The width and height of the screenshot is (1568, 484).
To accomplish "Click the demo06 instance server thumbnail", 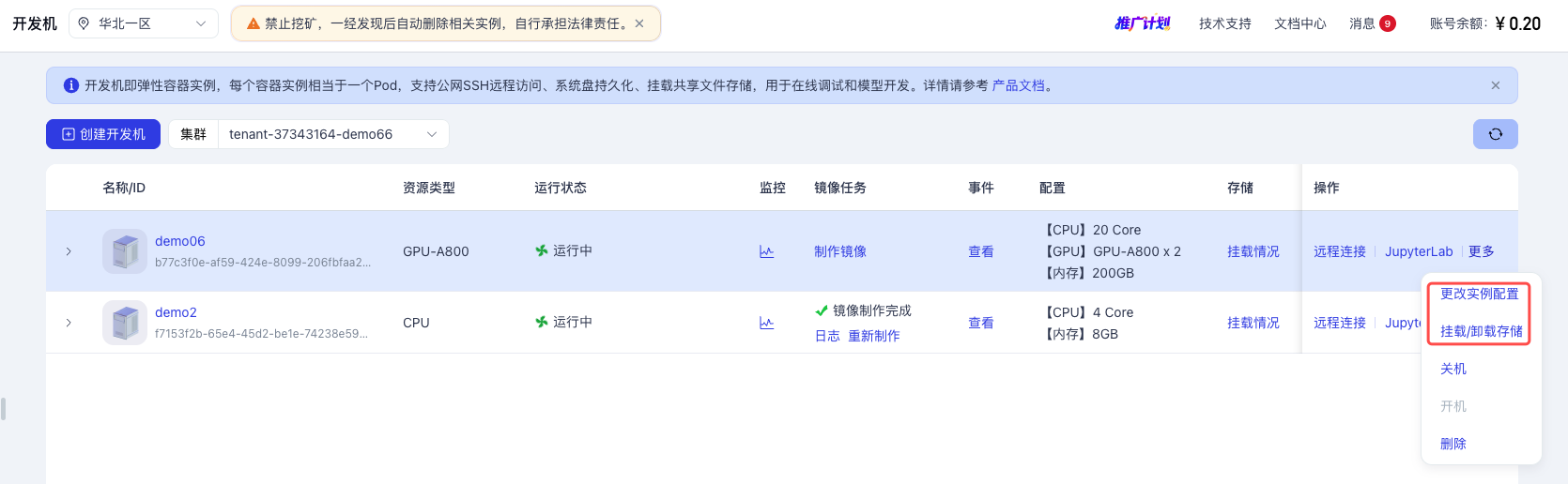I will pyautogui.click(x=125, y=251).
